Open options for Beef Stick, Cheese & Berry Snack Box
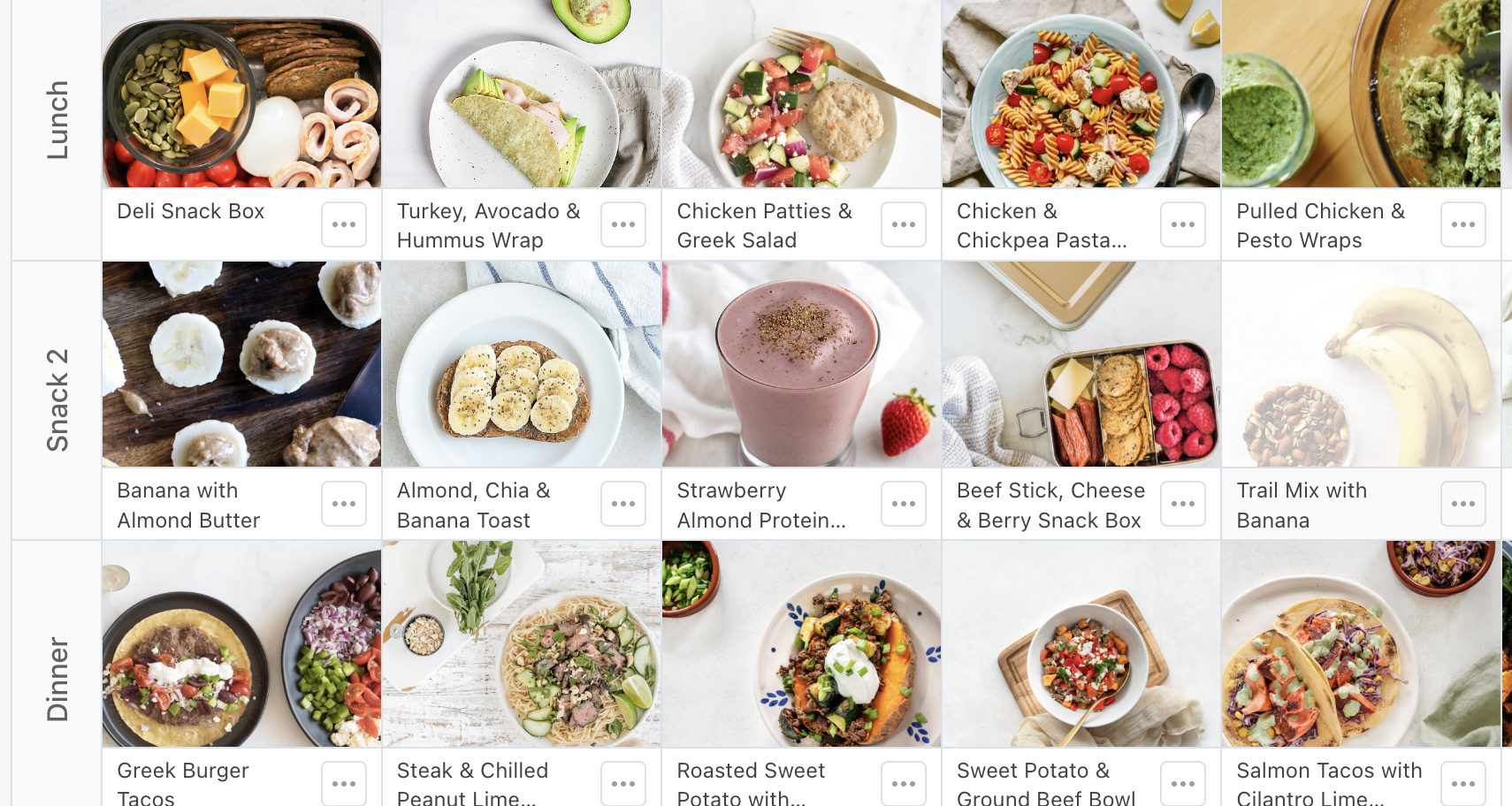 pos(1183,504)
